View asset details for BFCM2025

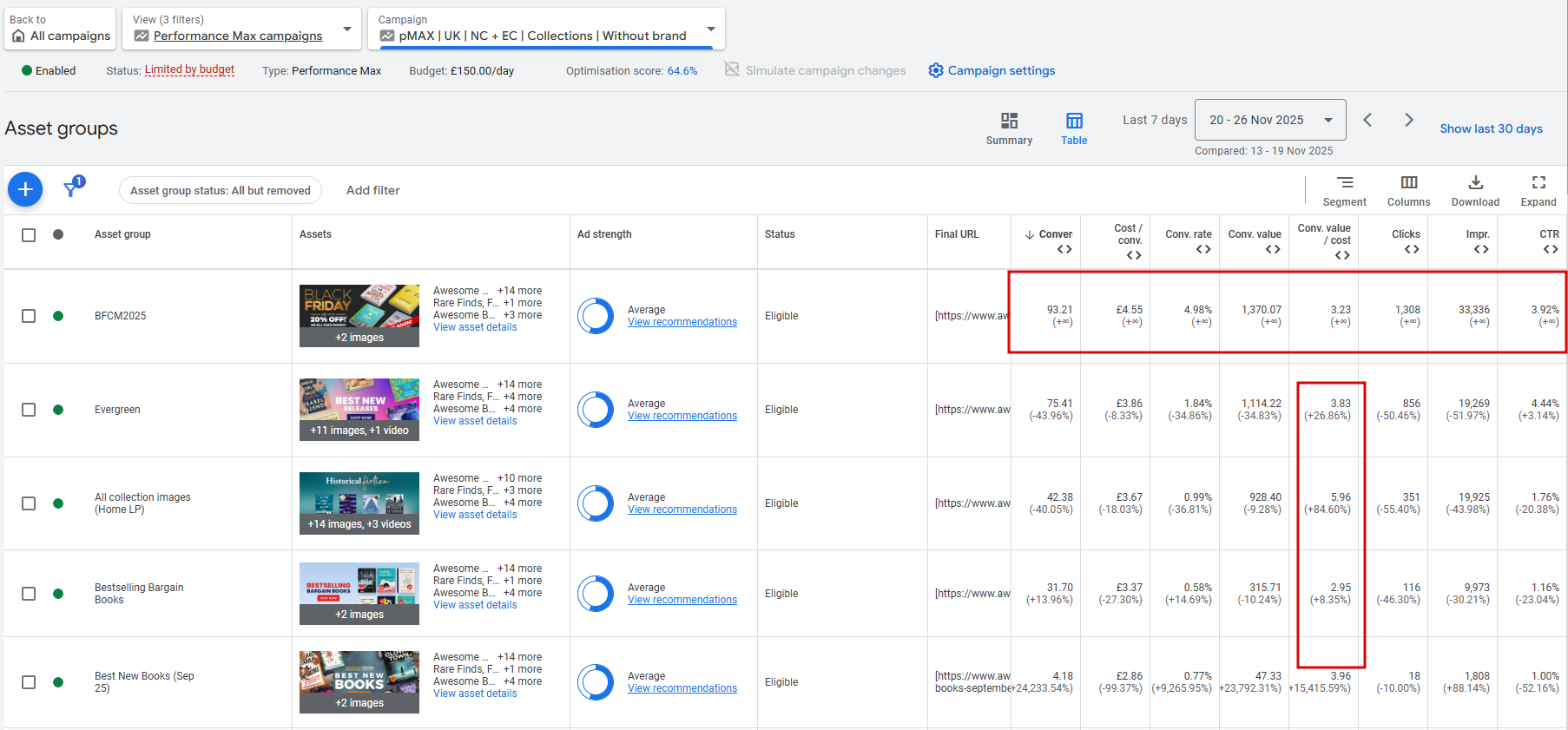coord(475,327)
